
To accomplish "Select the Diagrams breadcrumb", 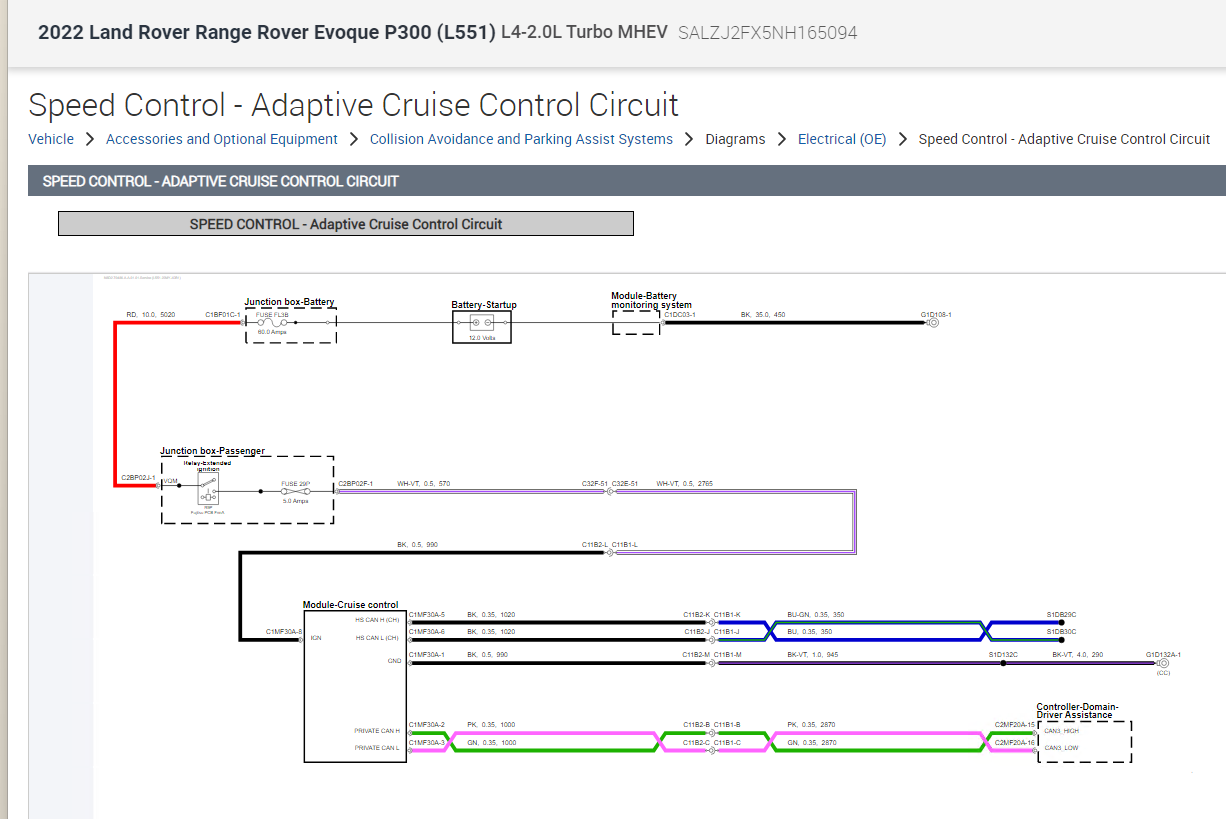I will coord(735,139).
